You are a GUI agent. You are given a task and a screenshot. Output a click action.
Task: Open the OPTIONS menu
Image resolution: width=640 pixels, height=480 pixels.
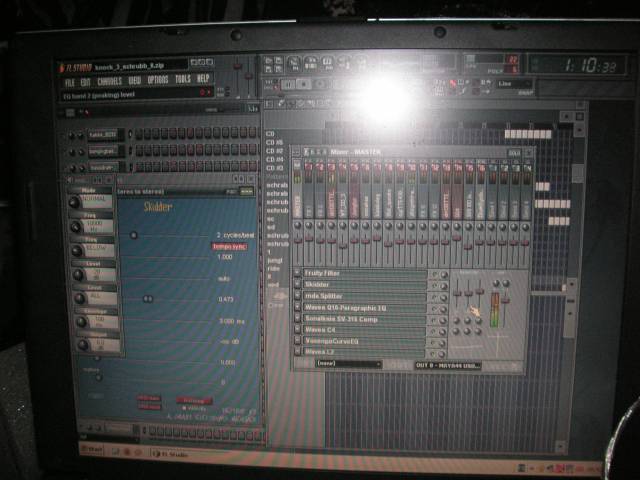(x=158, y=80)
